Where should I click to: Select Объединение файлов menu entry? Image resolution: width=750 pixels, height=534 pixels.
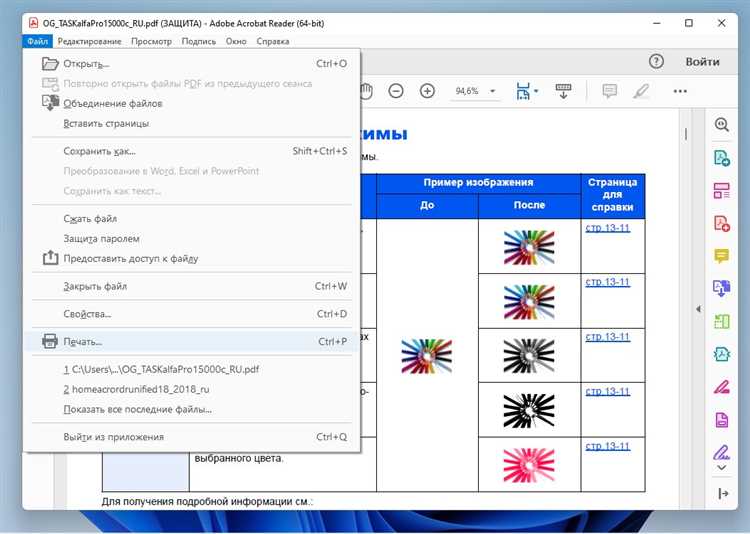[191, 103]
